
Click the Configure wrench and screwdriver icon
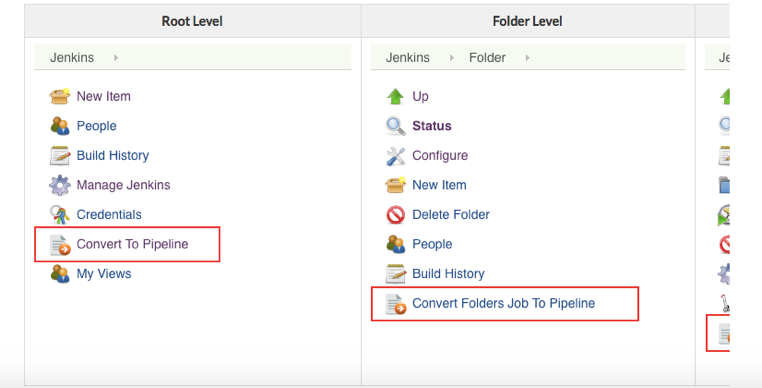tap(395, 156)
